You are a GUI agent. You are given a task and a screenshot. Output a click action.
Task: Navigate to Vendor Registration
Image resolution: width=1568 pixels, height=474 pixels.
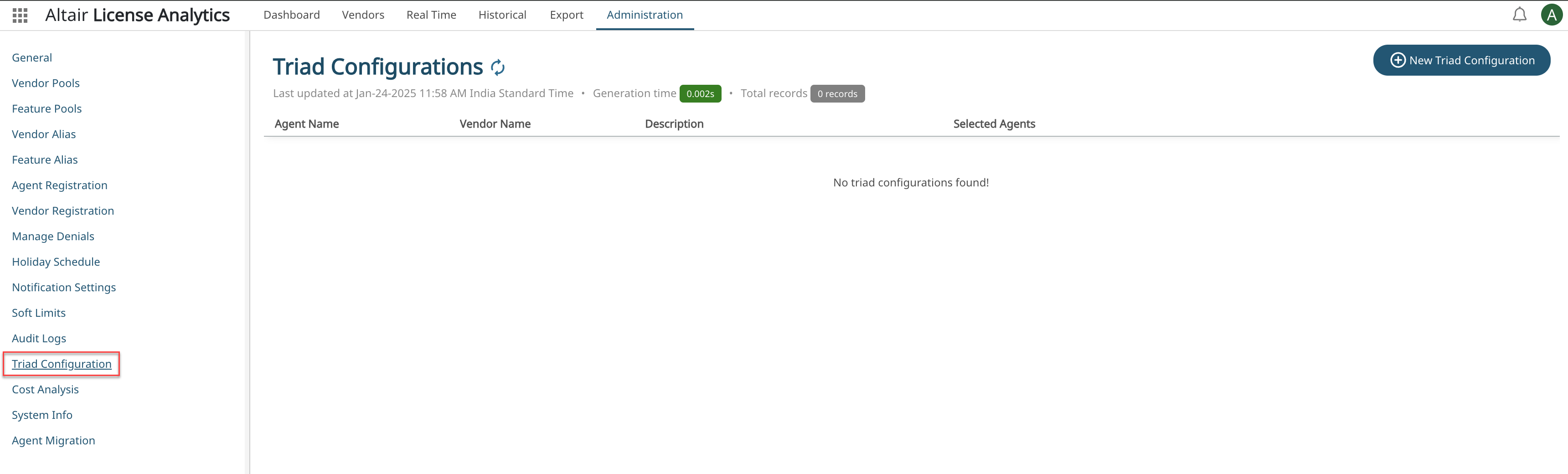click(x=63, y=211)
